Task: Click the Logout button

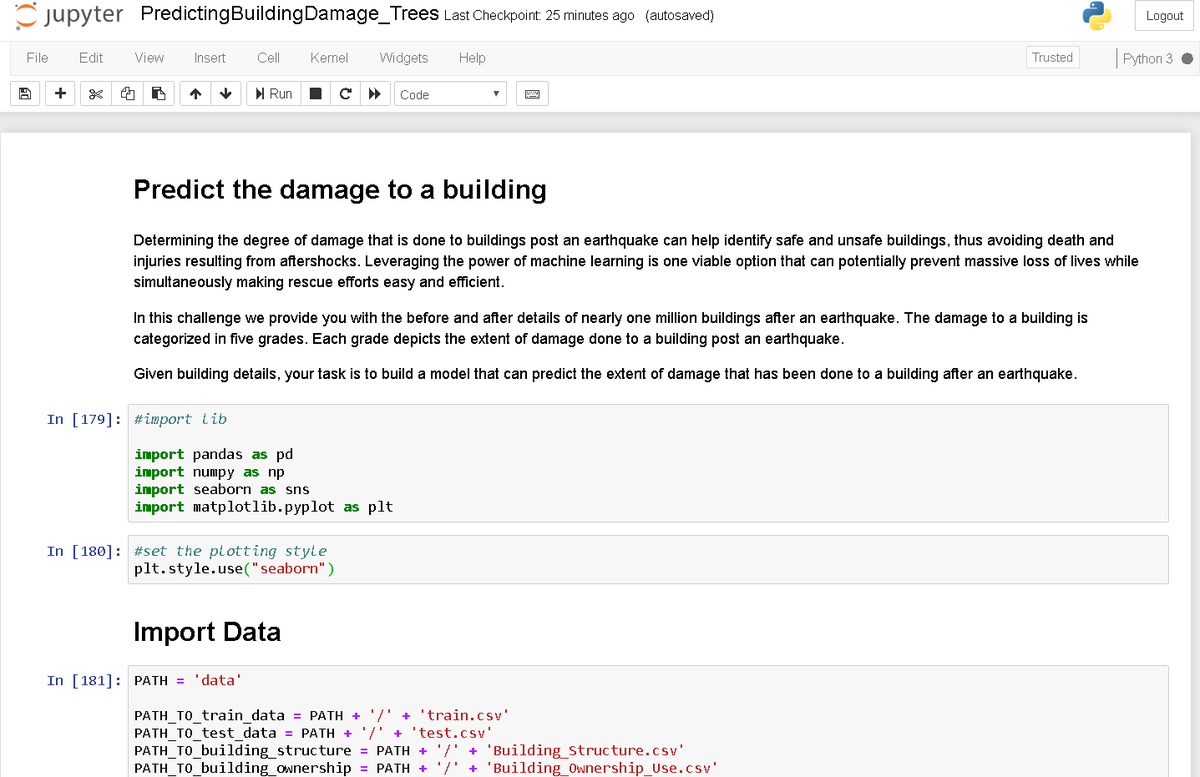Action: (1164, 16)
